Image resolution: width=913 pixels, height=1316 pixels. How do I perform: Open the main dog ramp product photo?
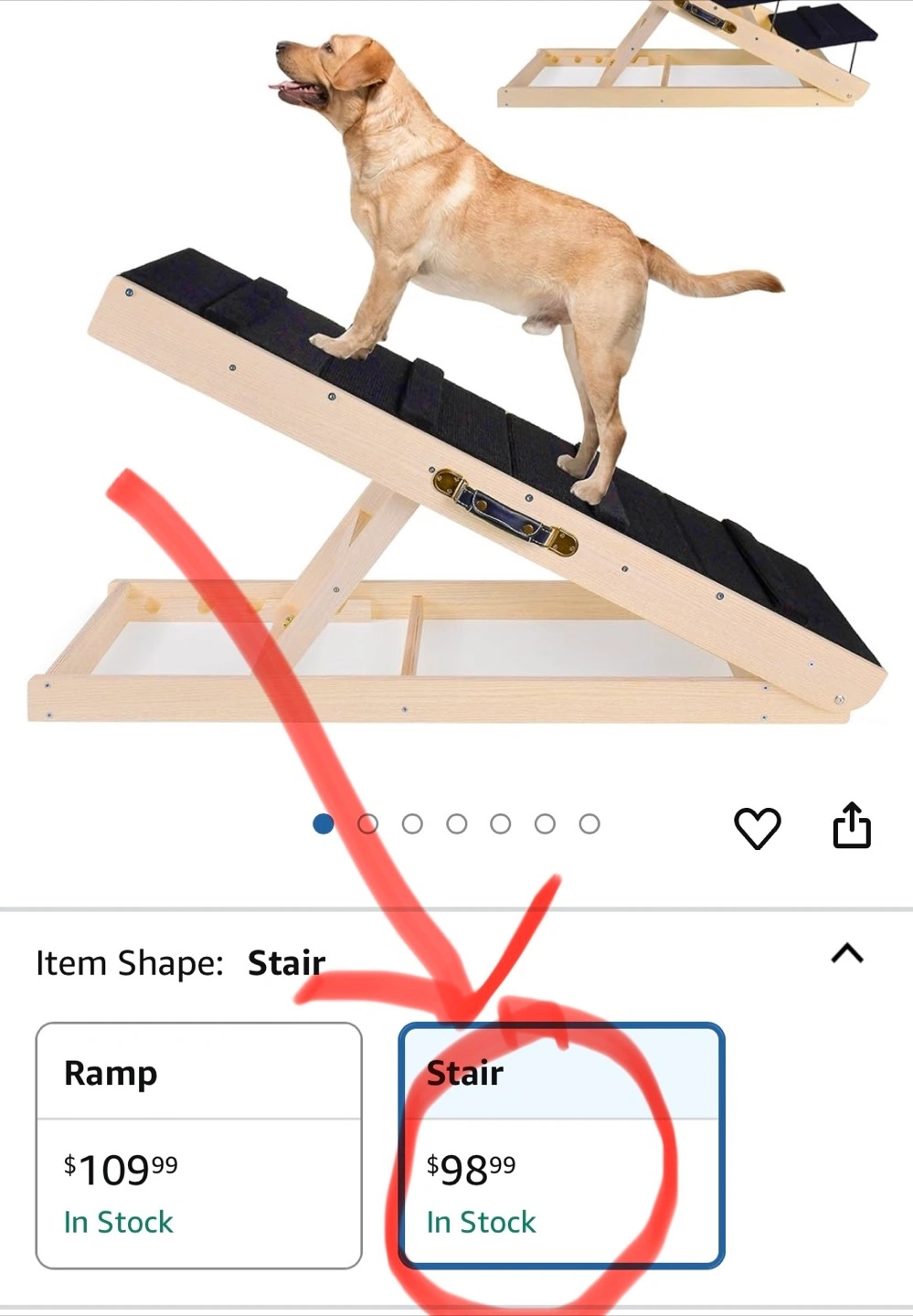(457, 384)
